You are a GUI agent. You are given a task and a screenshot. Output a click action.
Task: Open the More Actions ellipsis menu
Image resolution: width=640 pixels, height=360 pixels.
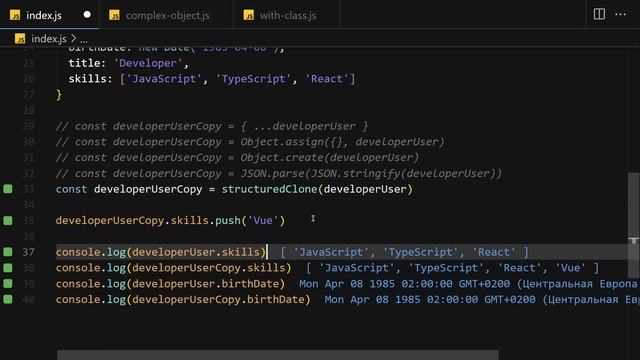(620, 14)
